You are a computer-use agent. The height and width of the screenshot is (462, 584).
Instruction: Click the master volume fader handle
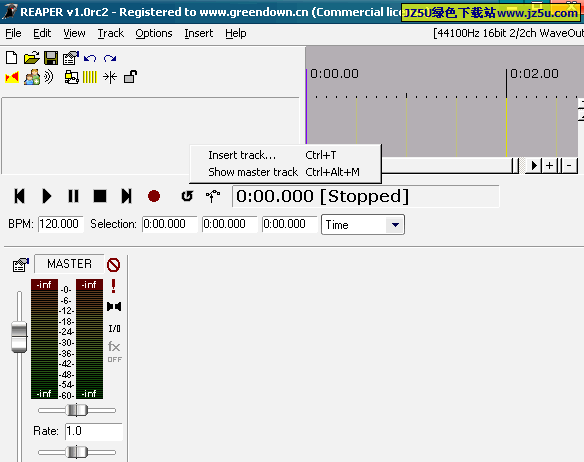click(19, 337)
